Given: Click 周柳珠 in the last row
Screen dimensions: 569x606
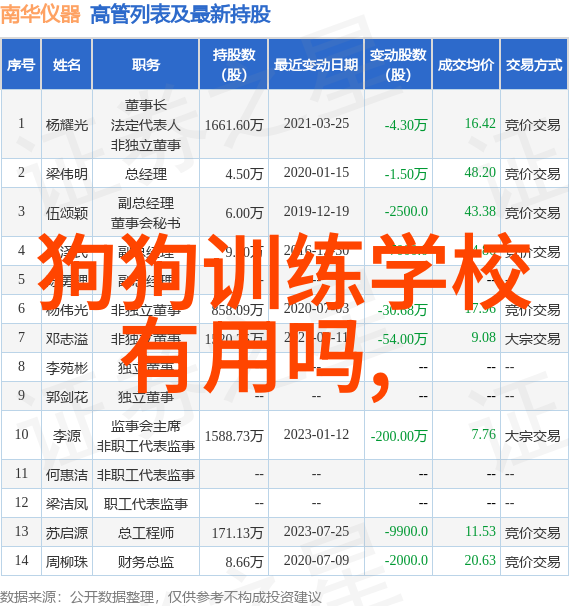Looking at the screenshot, I should click(67, 562).
